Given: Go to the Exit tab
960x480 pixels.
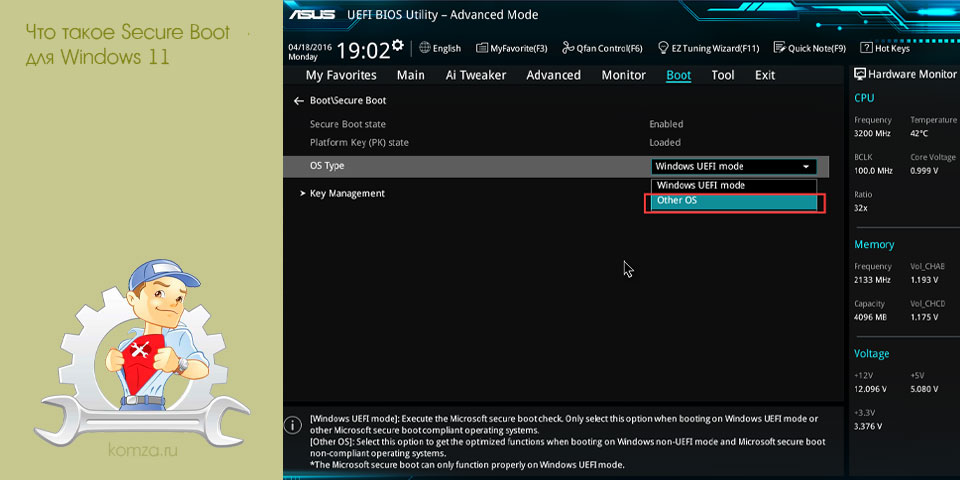Looking at the screenshot, I should click(x=765, y=75).
